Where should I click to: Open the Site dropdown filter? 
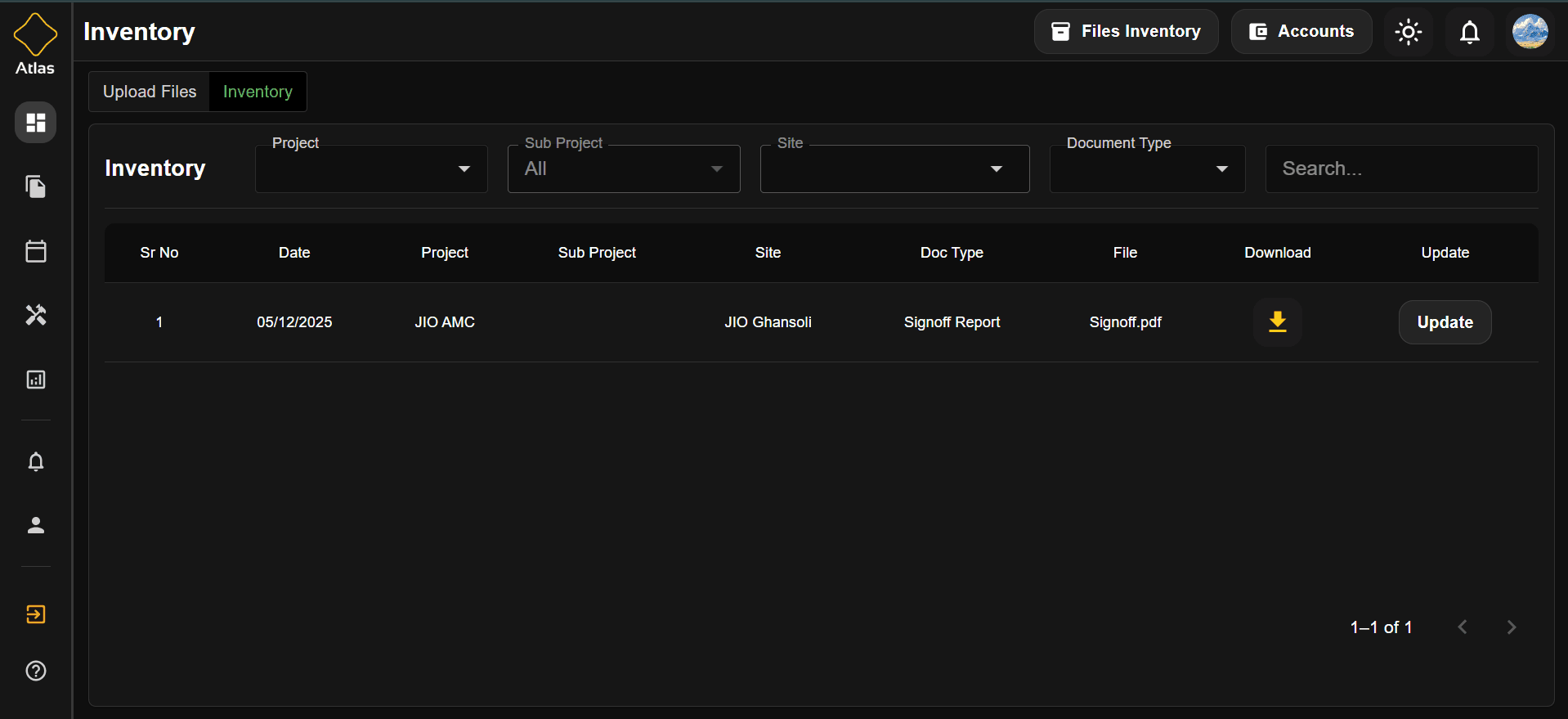pyautogui.click(x=894, y=169)
